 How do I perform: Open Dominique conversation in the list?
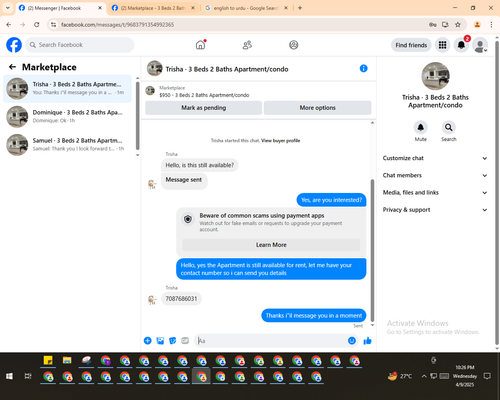[x=68, y=116]
